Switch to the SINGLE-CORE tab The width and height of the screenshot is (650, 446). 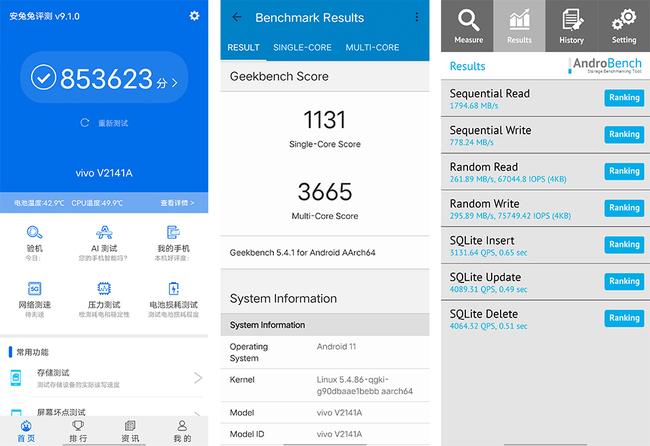pyautogui.click(x=303, y=47)
